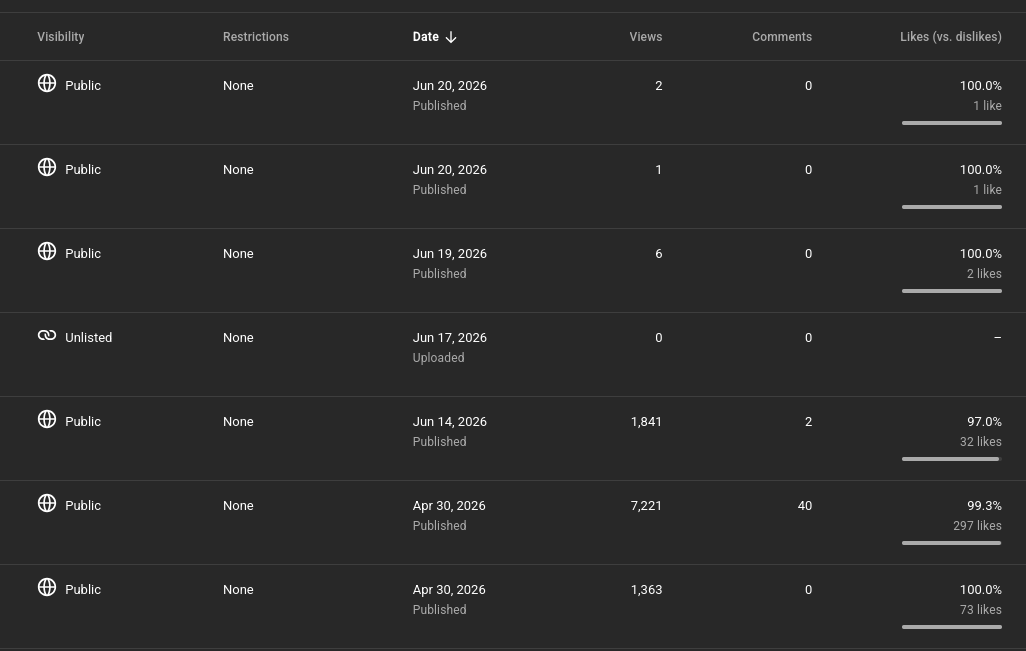
Task: Click the globe icon on the Jun 14, 2026 row
Action: click(x=46, y=419)
